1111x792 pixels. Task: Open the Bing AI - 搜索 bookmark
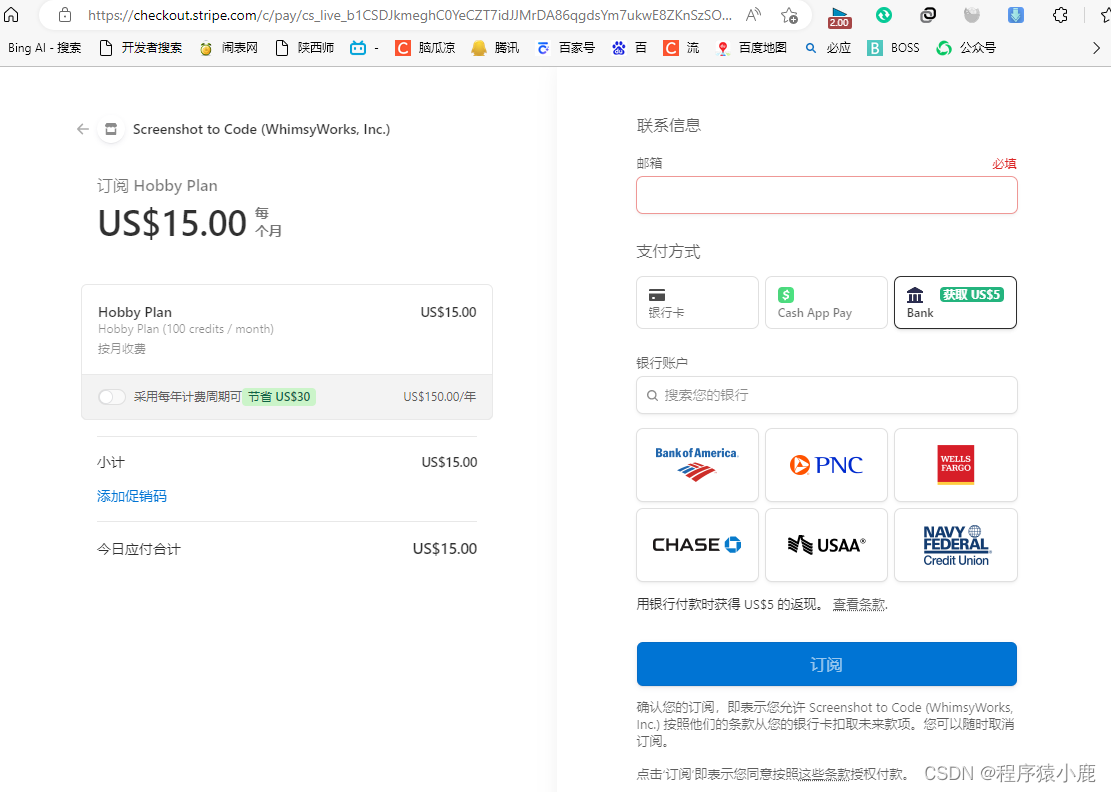pyautogui.click(x=45, y=47)
